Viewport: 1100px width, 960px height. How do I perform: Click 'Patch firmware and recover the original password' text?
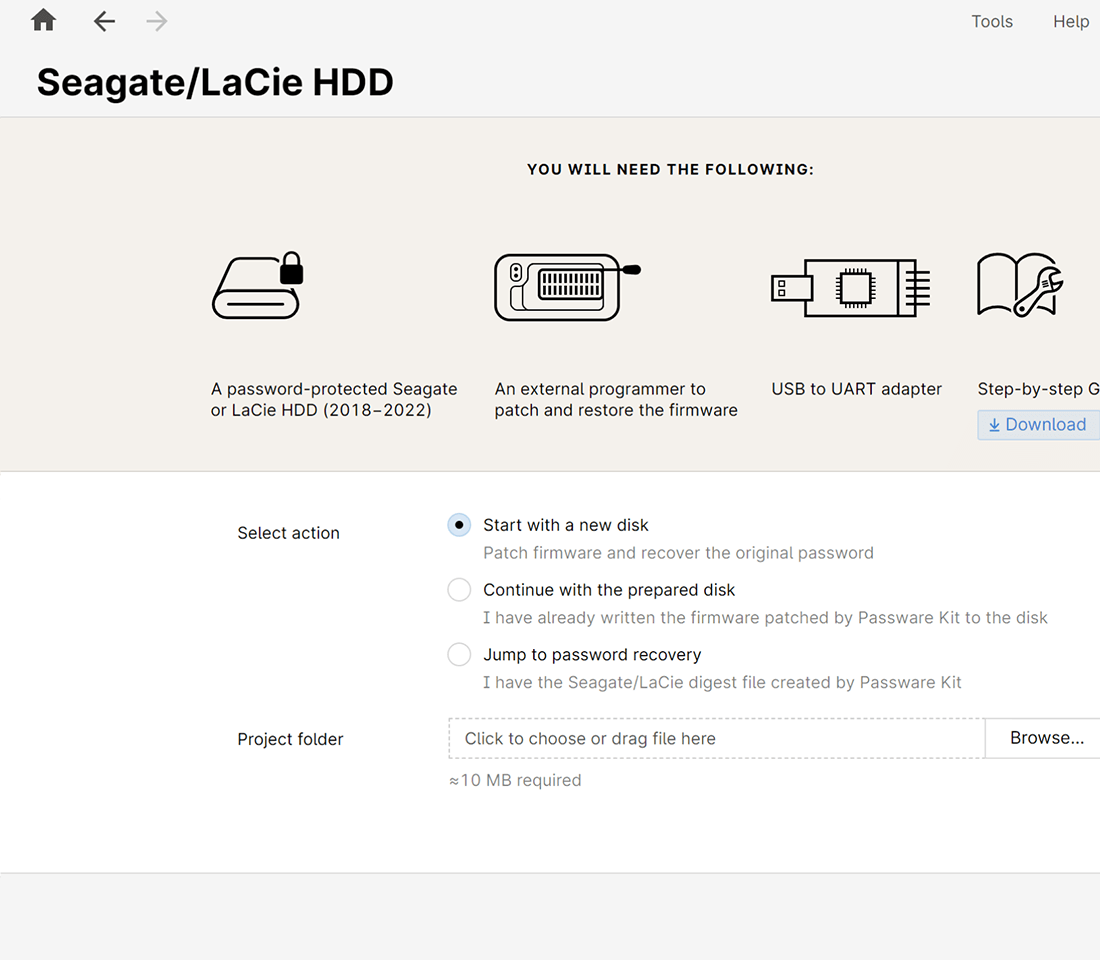(x=678, y=553)
